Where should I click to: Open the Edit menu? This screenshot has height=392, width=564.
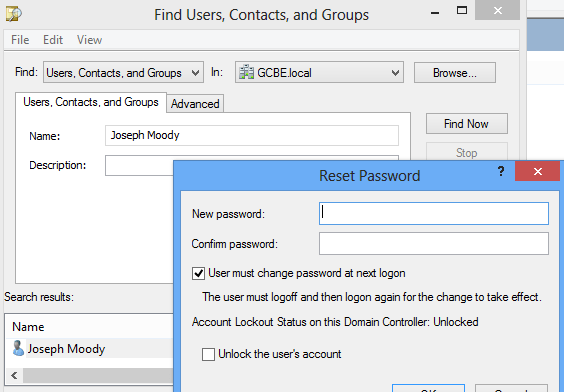coord(53,40)
